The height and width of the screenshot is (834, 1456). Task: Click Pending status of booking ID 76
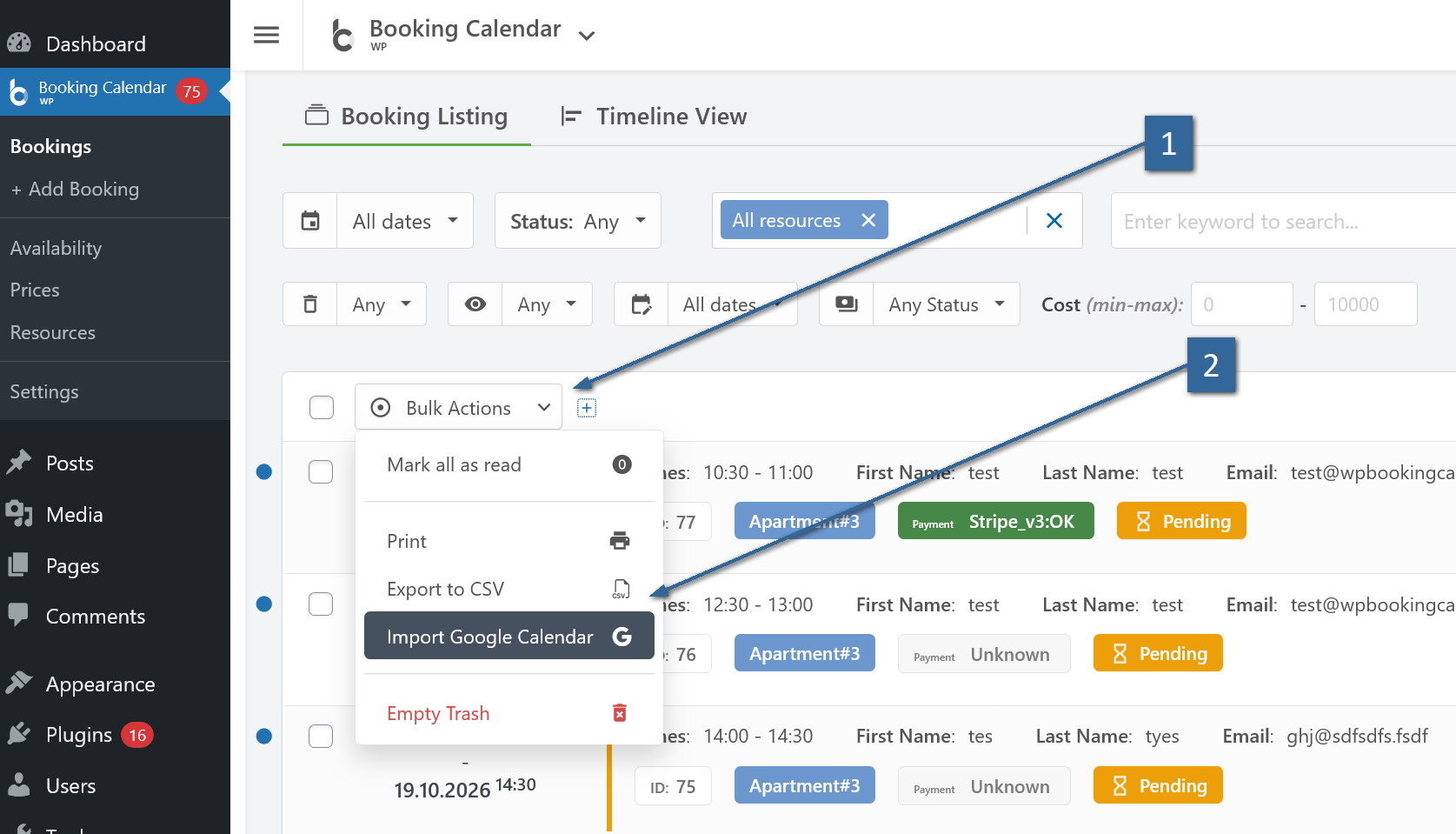click(x=1158, y=653)
